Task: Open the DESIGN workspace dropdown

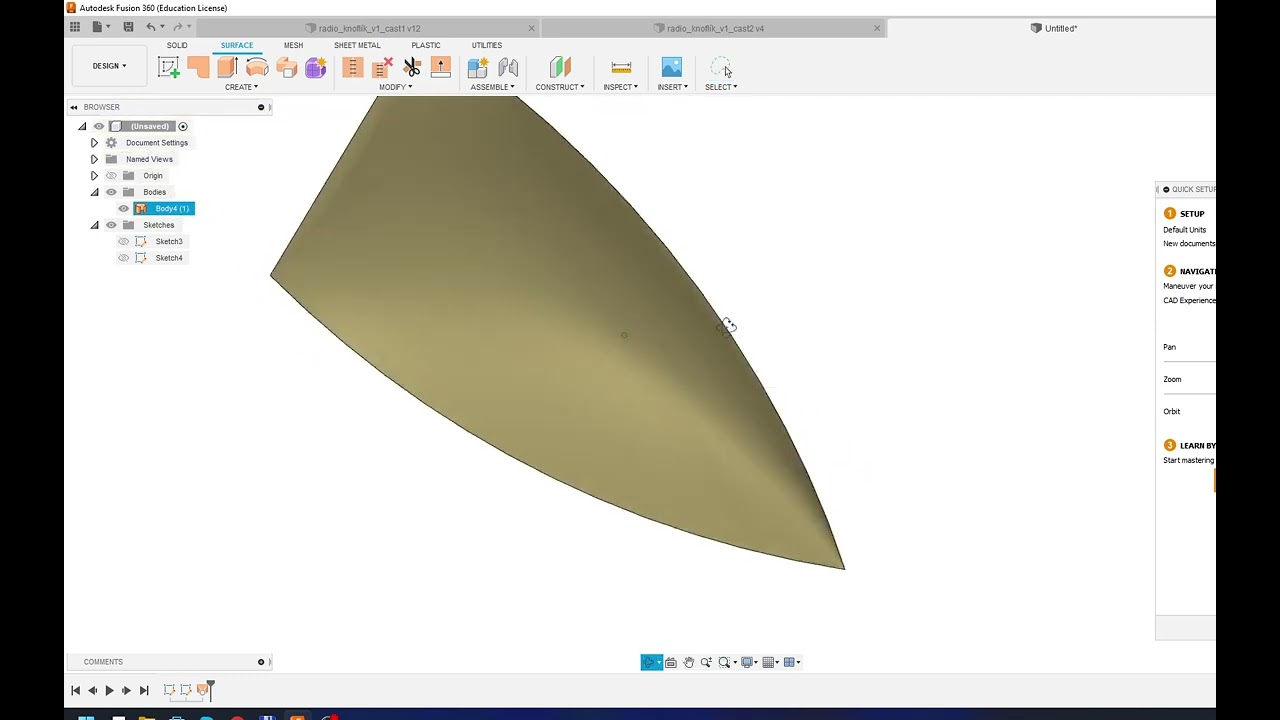Action: [109, 66]
